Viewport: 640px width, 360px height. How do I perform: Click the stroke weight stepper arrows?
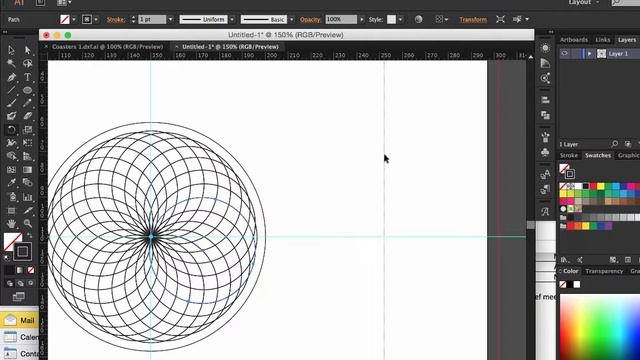pos(133,19)
